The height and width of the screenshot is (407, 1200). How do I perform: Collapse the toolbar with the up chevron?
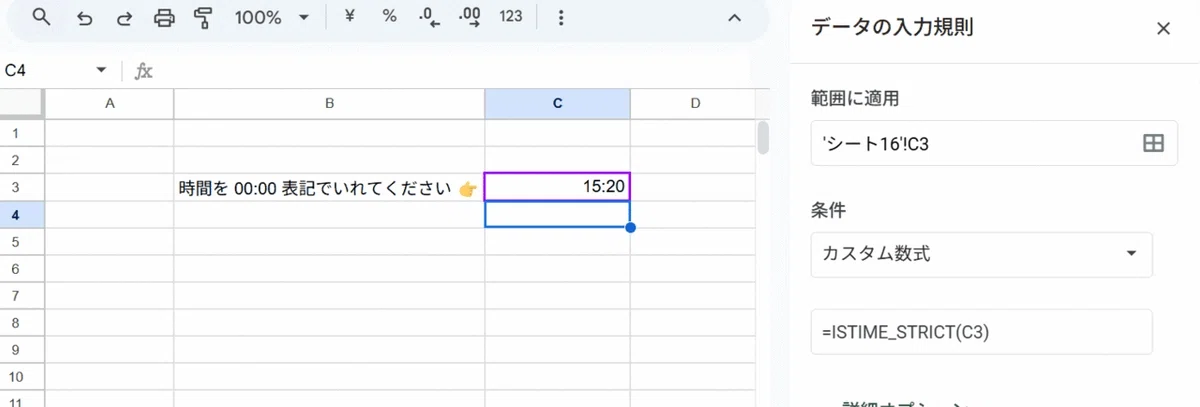pyautogui.click(x=734, y=18)
